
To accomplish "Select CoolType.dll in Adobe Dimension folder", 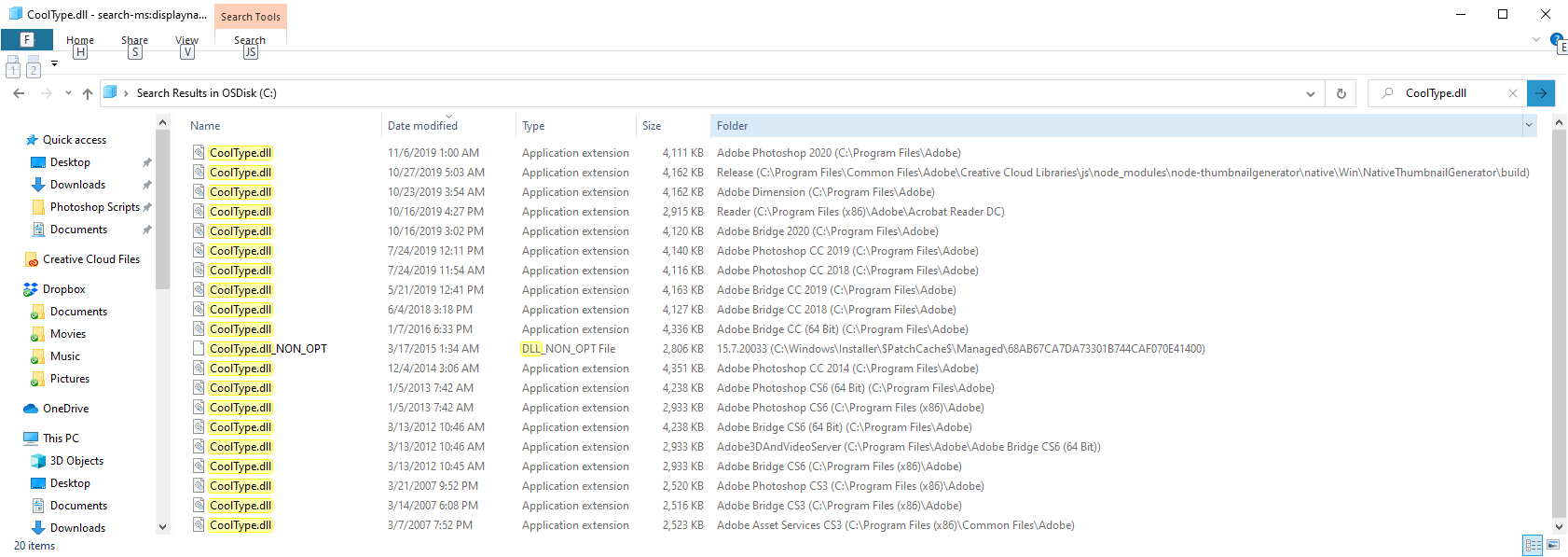I will (241, 192).
